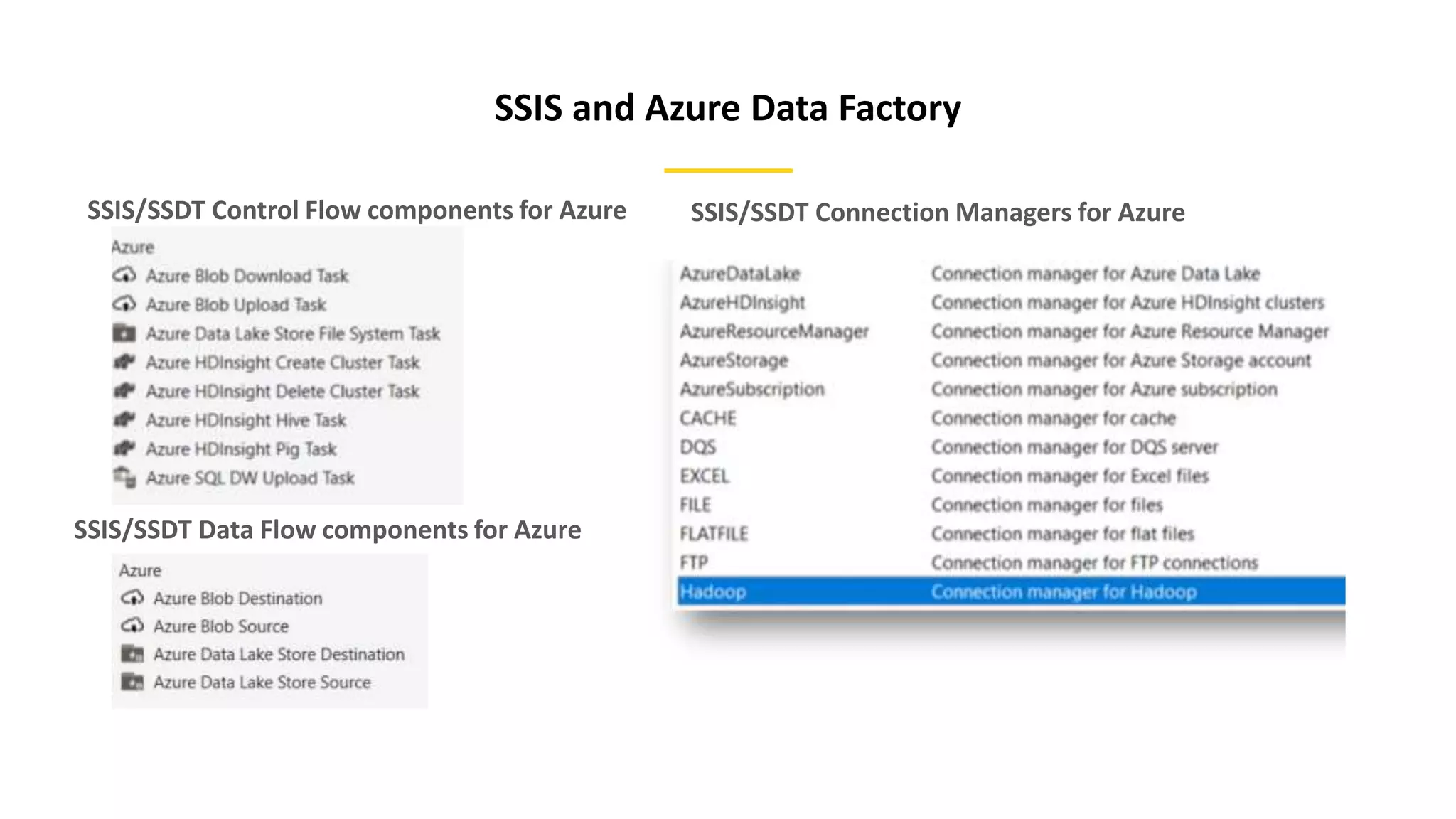The image size is (1456, 819).
Task: Choose CACHE connection manager type
Action: [707, 418]
